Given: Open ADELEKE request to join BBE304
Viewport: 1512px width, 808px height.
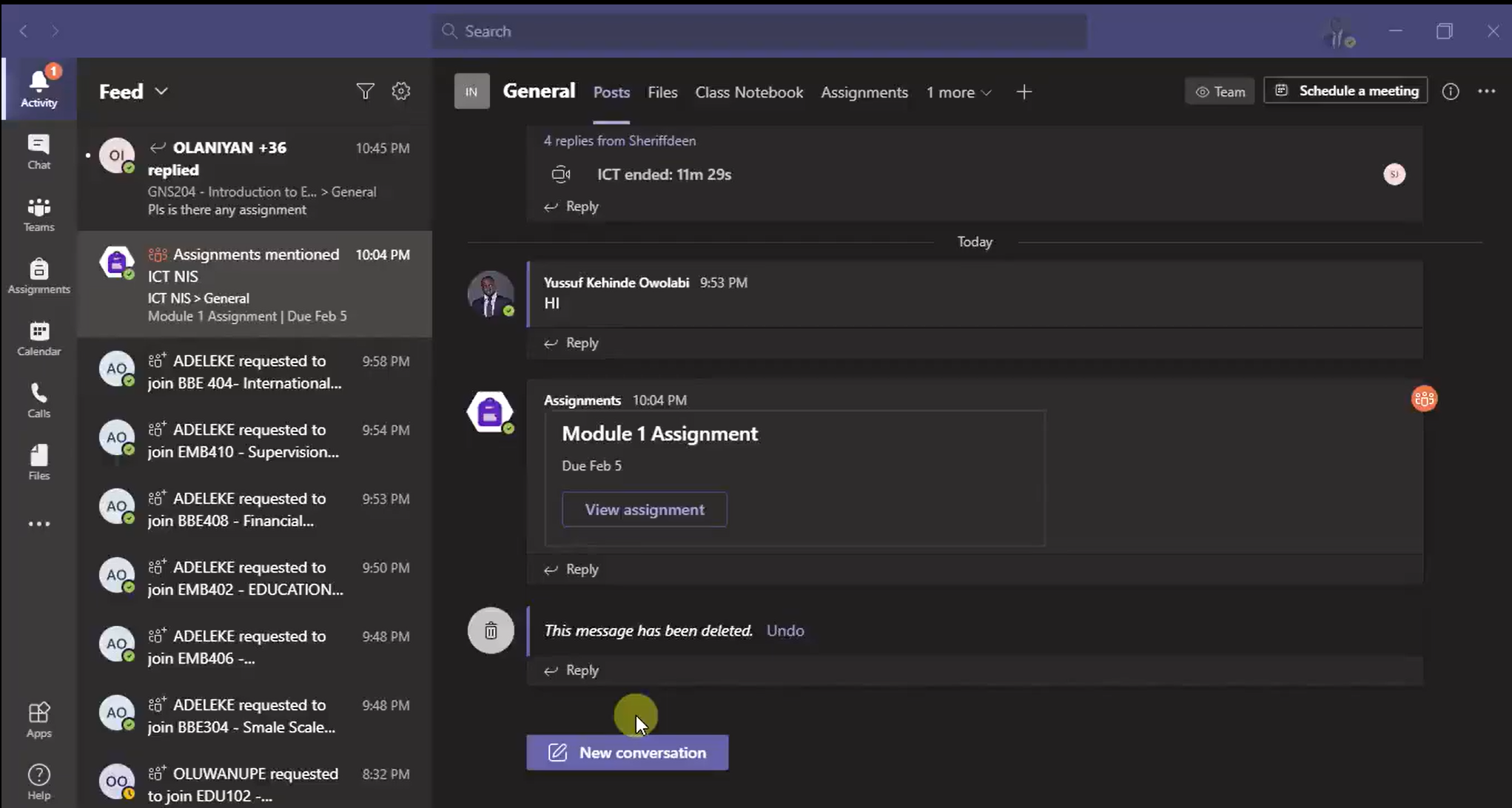Looking at the screenshot, I should pos(255,716).
